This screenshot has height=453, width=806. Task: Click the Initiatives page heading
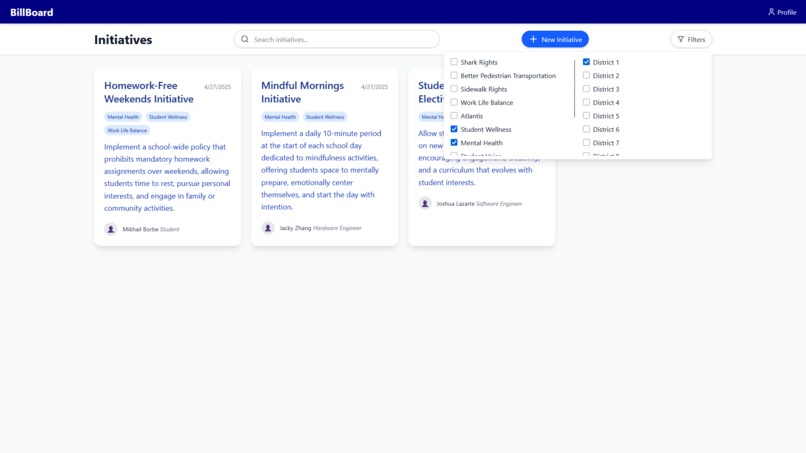click(123, 40)
